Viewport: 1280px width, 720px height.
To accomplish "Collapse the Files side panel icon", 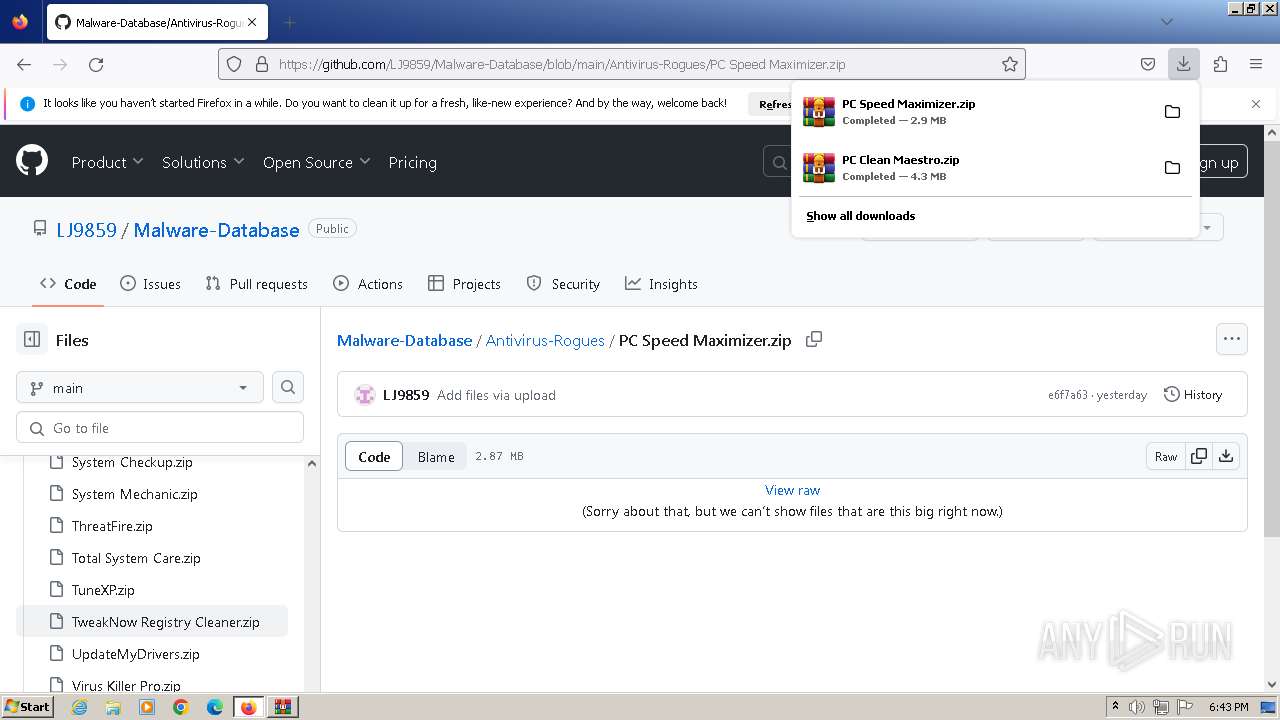I will click(32, 340).
